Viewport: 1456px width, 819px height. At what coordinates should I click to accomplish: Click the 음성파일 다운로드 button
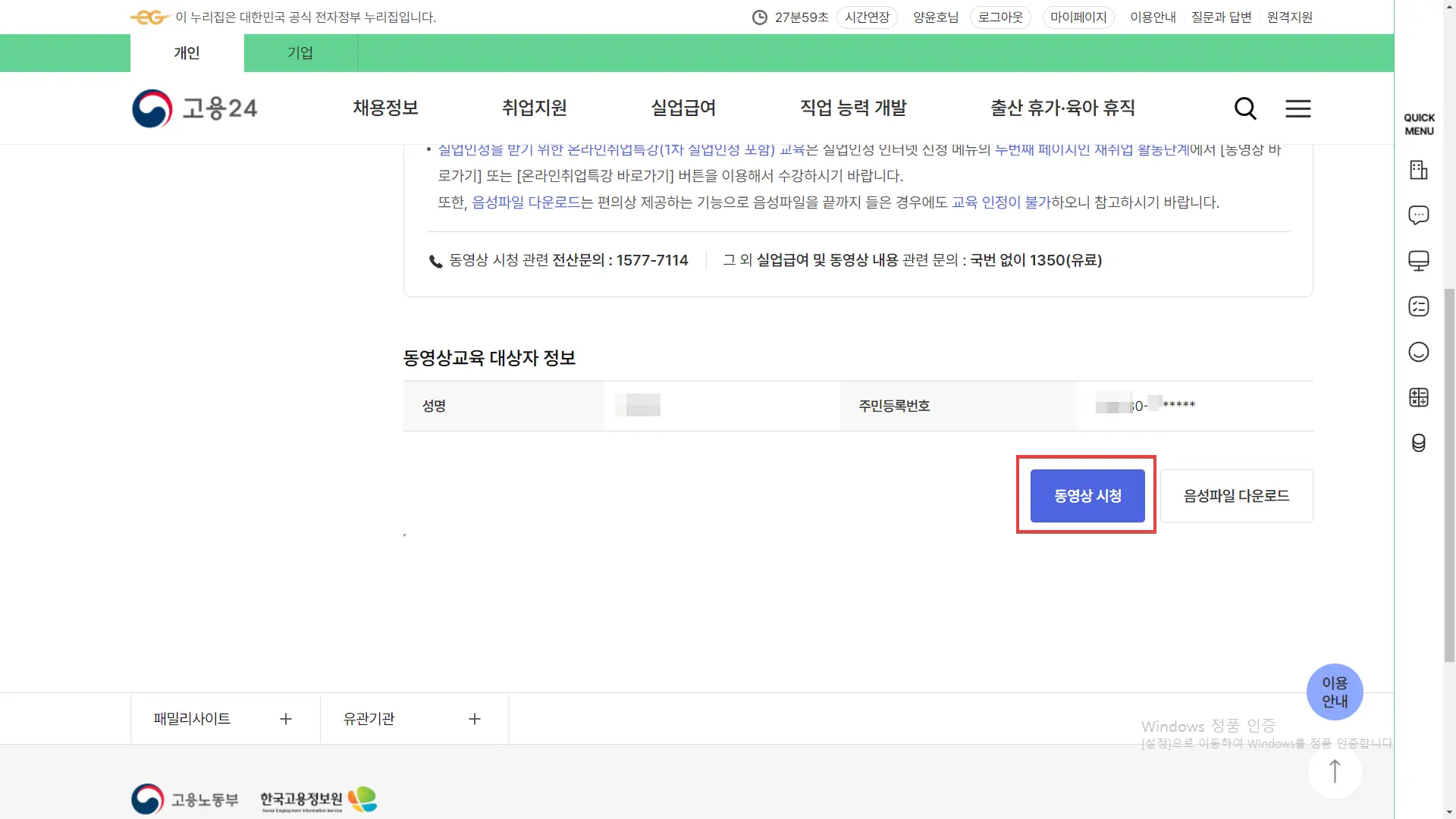tap(1236, 496)
